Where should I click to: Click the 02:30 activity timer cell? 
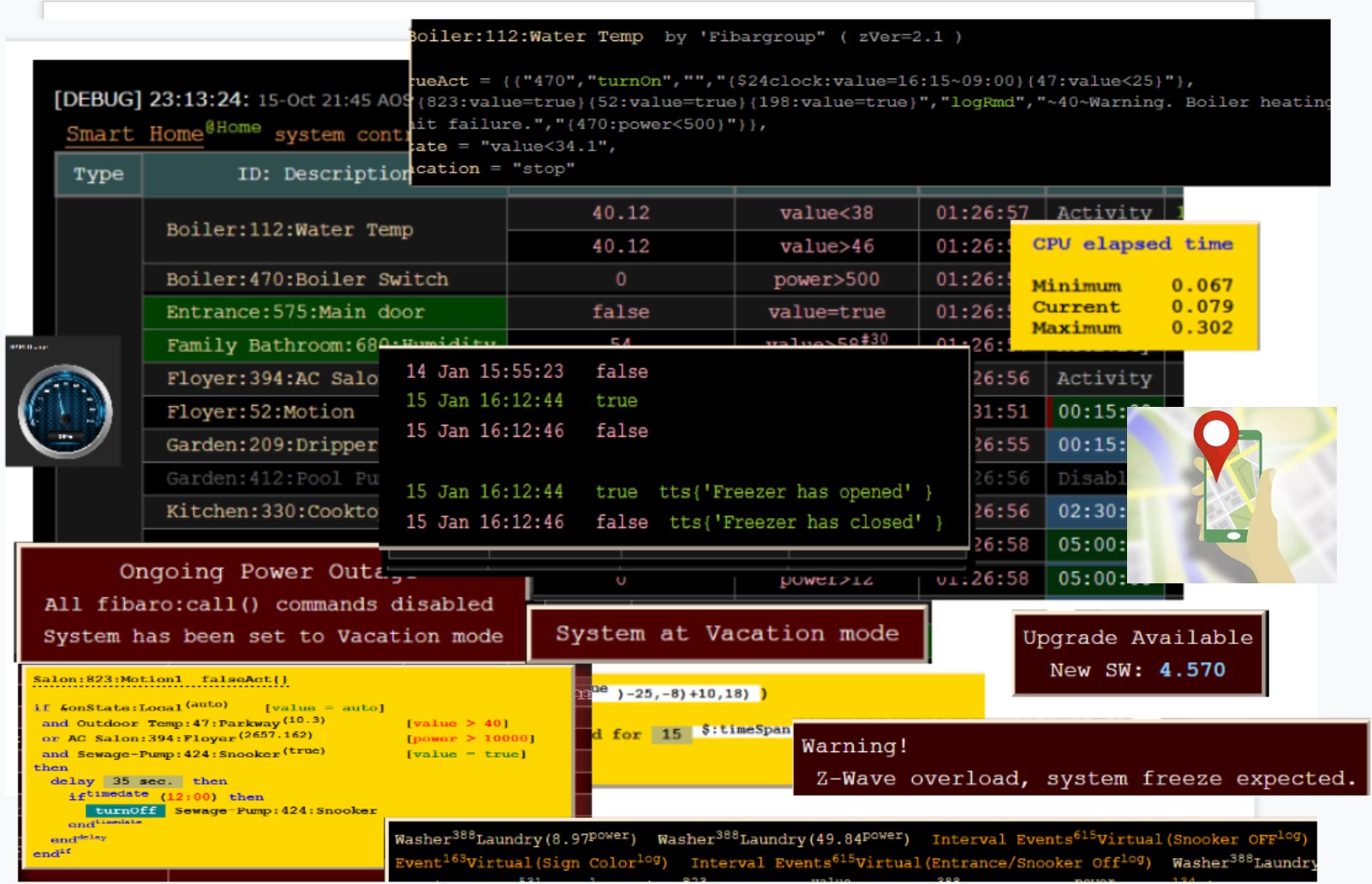click(x=1088, y=511)
